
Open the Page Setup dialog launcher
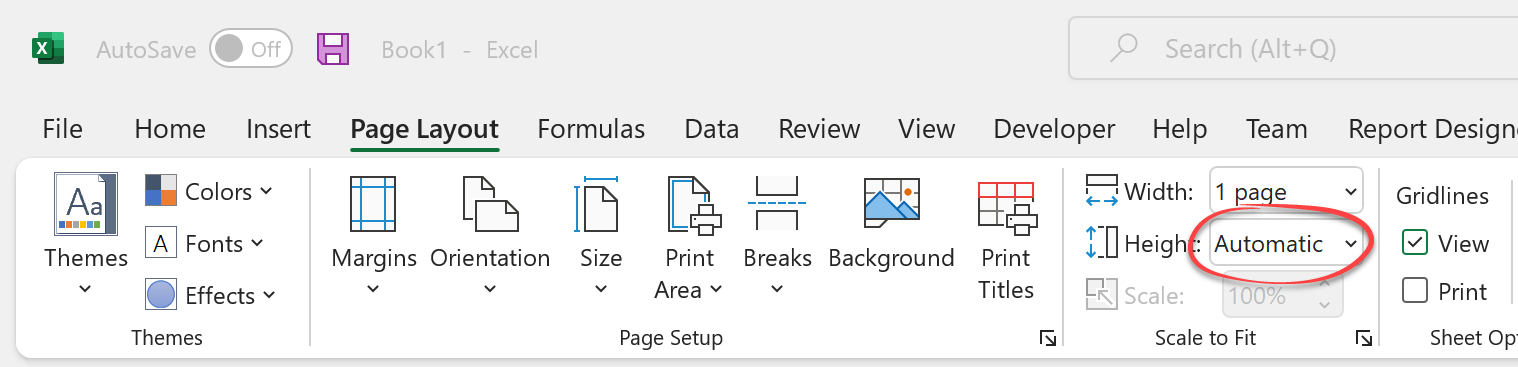(1047, 339)
